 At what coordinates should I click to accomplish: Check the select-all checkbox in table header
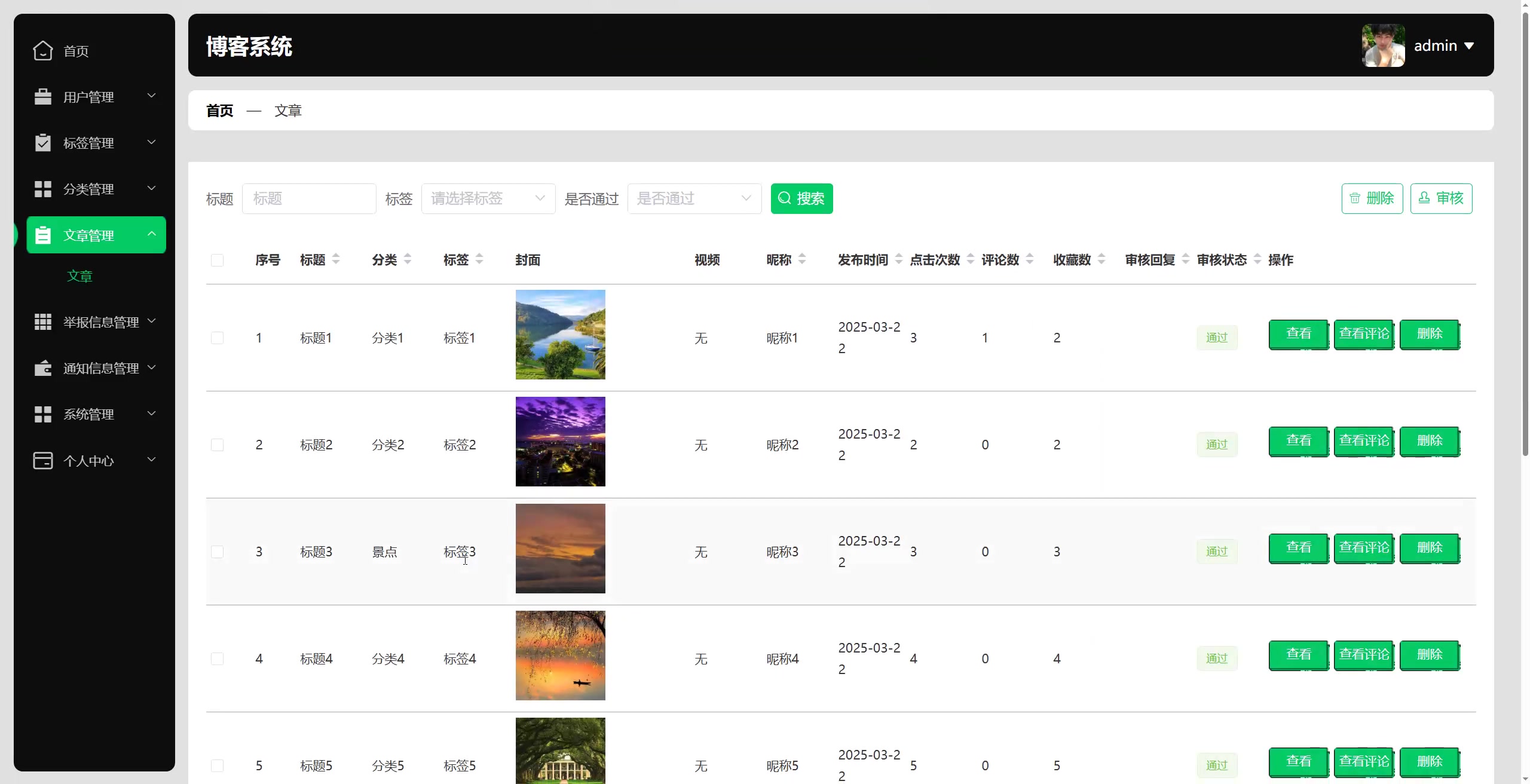[217, 260]
